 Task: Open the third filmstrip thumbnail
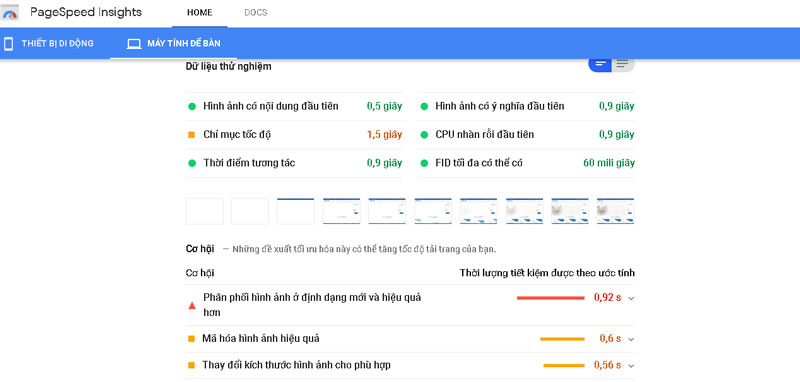296,211
